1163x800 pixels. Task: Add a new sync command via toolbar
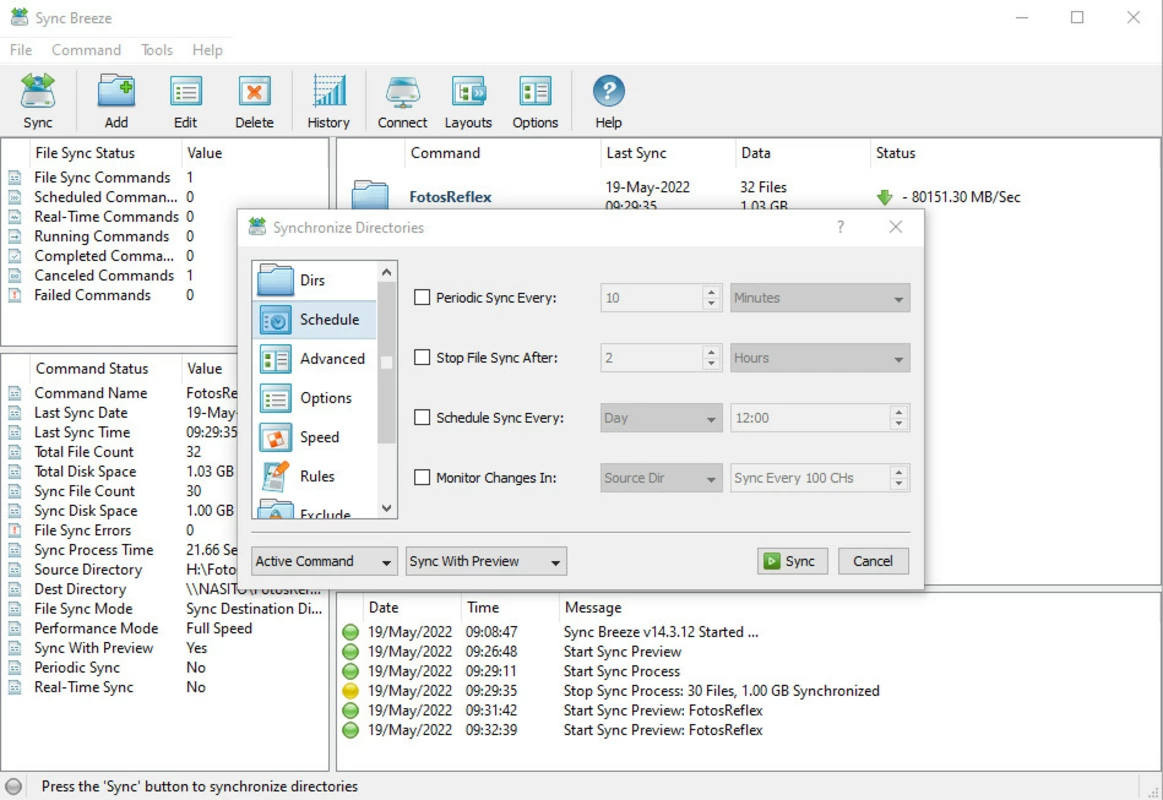[116, 102]
